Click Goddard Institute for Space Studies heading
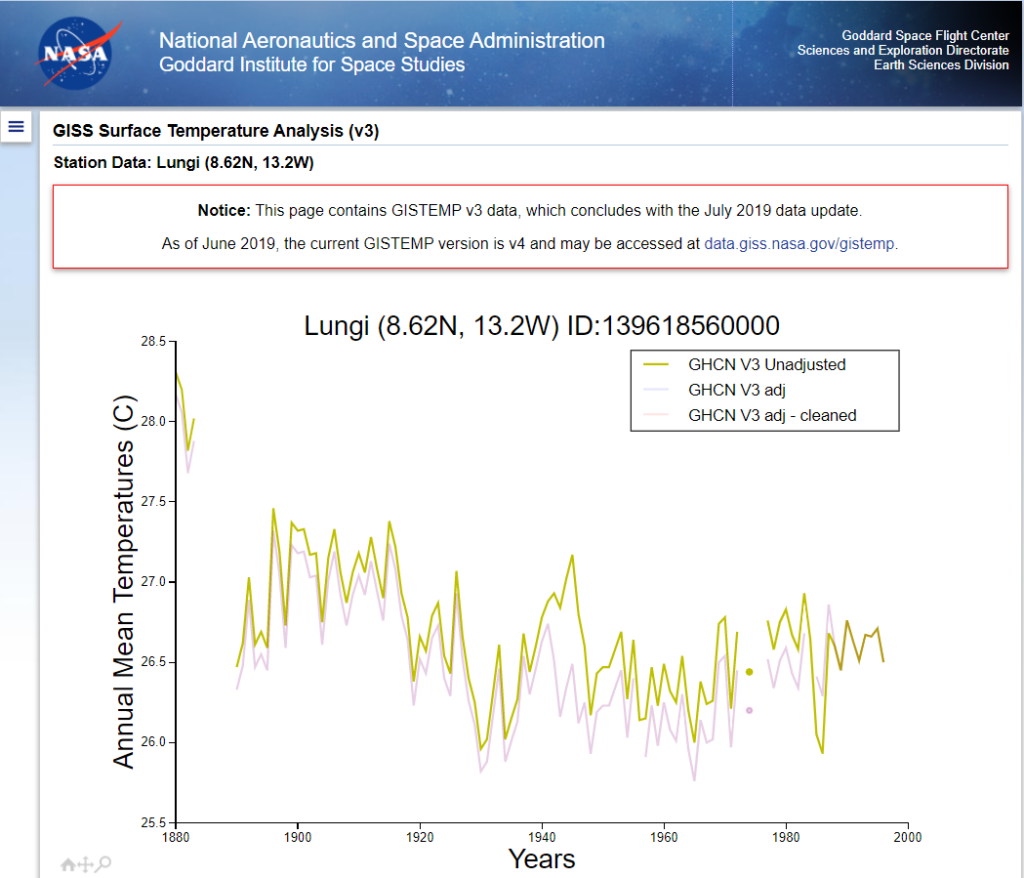This screenshot has width=1024, height=878. point(312,65)
